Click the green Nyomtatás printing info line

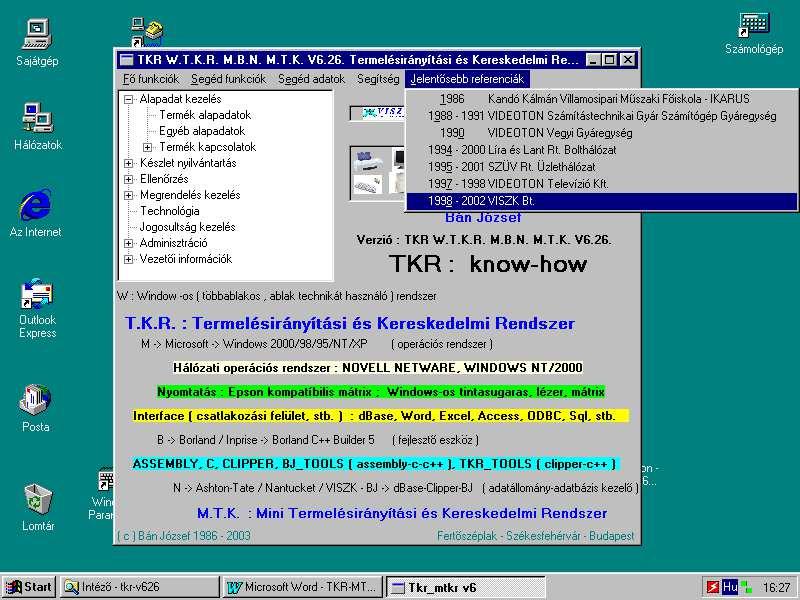click(x=381, y=392)
